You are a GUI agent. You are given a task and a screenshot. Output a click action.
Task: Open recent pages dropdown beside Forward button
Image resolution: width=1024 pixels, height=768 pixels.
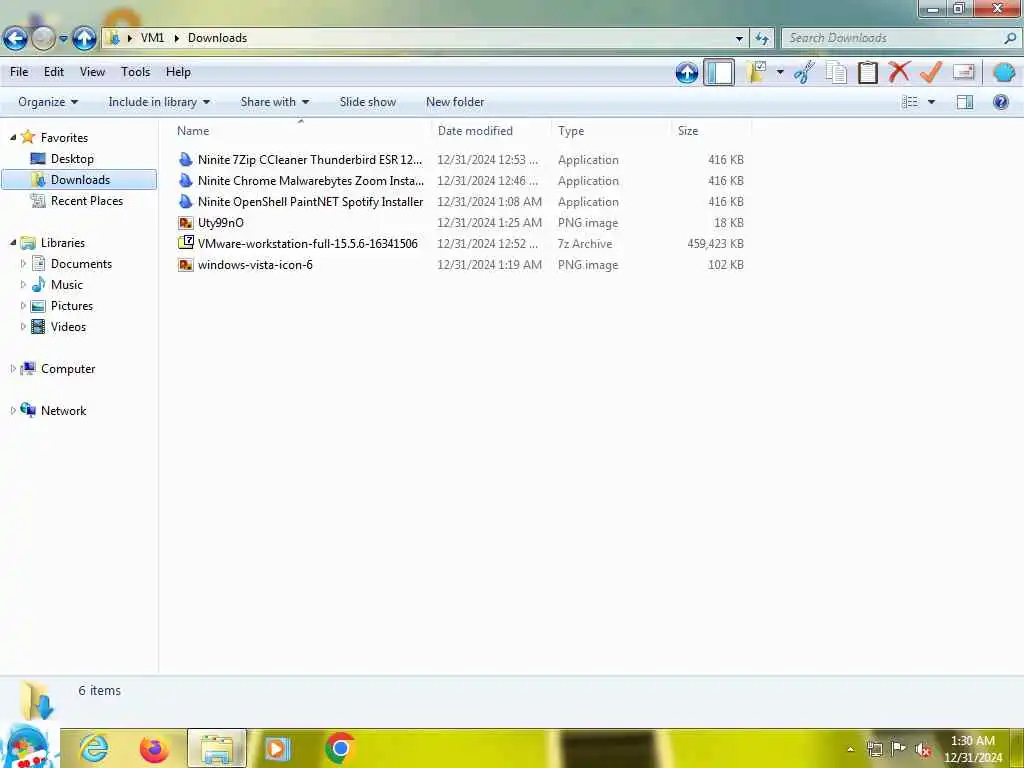[x=63, y=39]
